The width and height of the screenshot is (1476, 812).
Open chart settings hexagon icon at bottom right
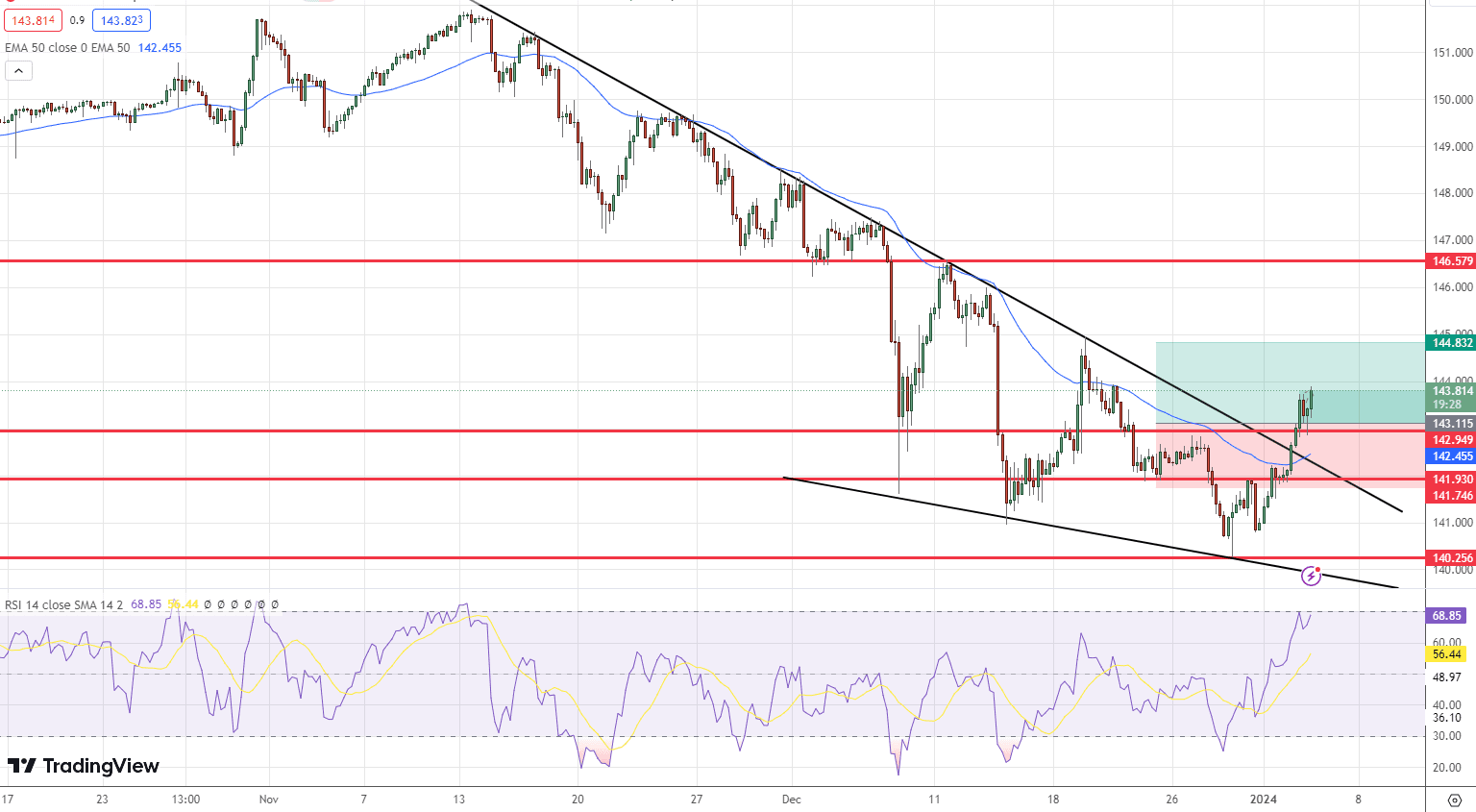[1454, 800]
